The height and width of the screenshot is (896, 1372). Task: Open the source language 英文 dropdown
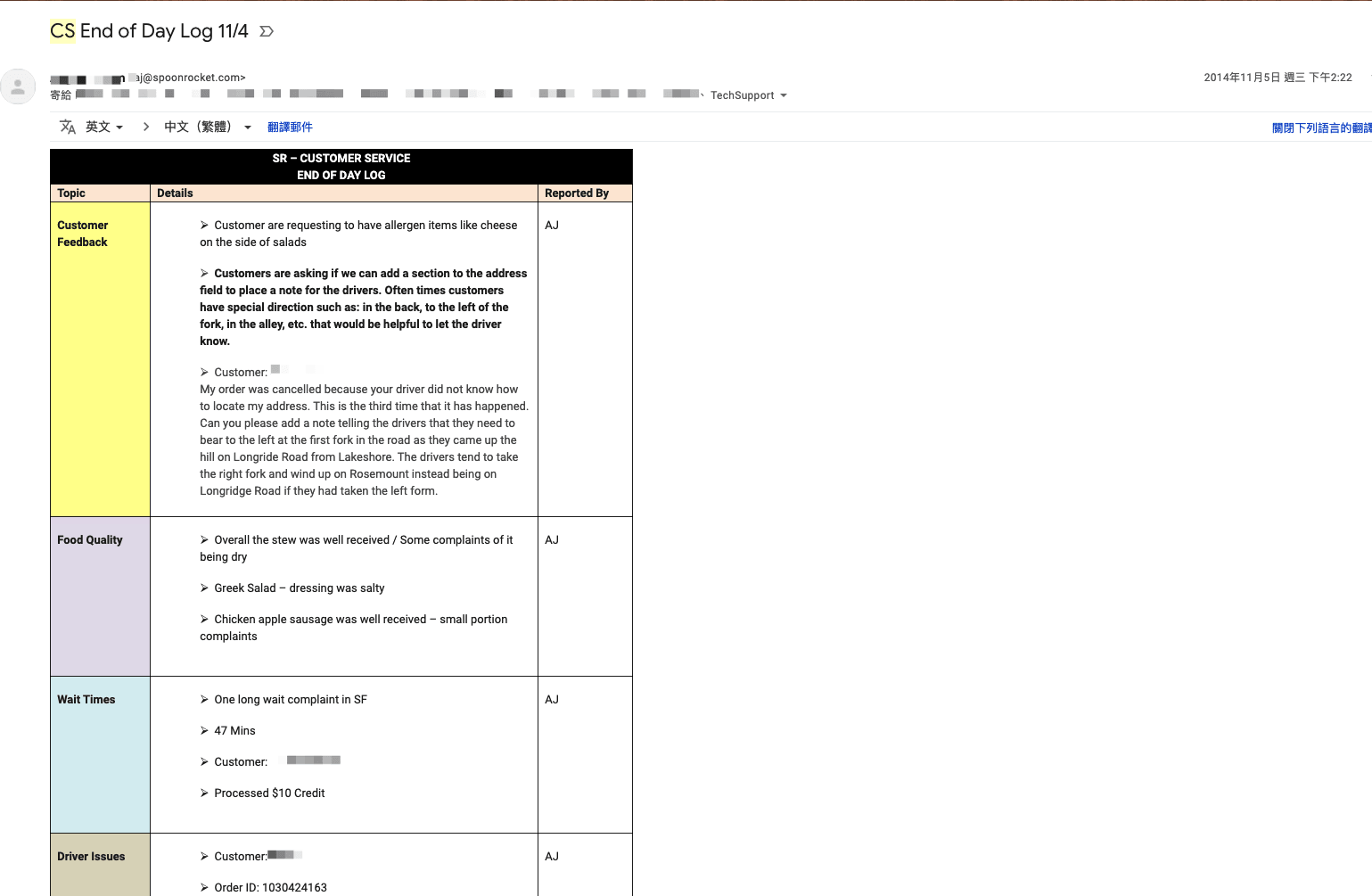(x=104, y=127)
